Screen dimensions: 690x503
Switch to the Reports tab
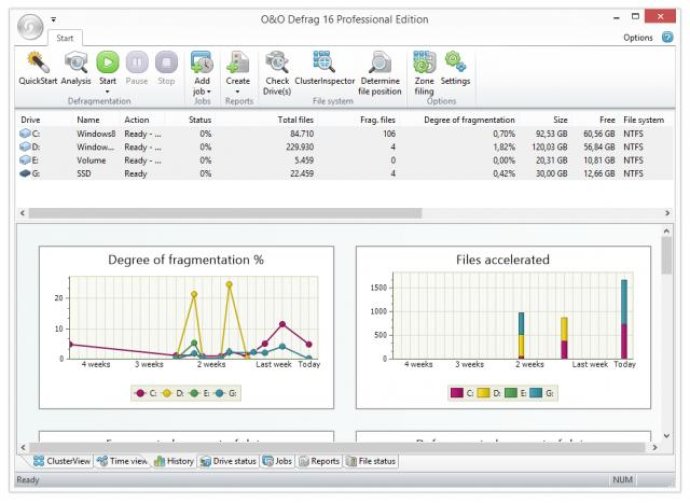point(319,461)
